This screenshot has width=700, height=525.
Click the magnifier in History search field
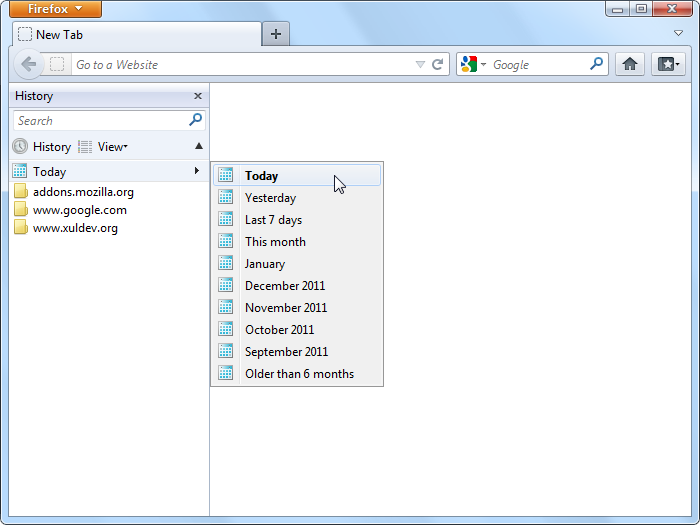(x=196, y=120)
